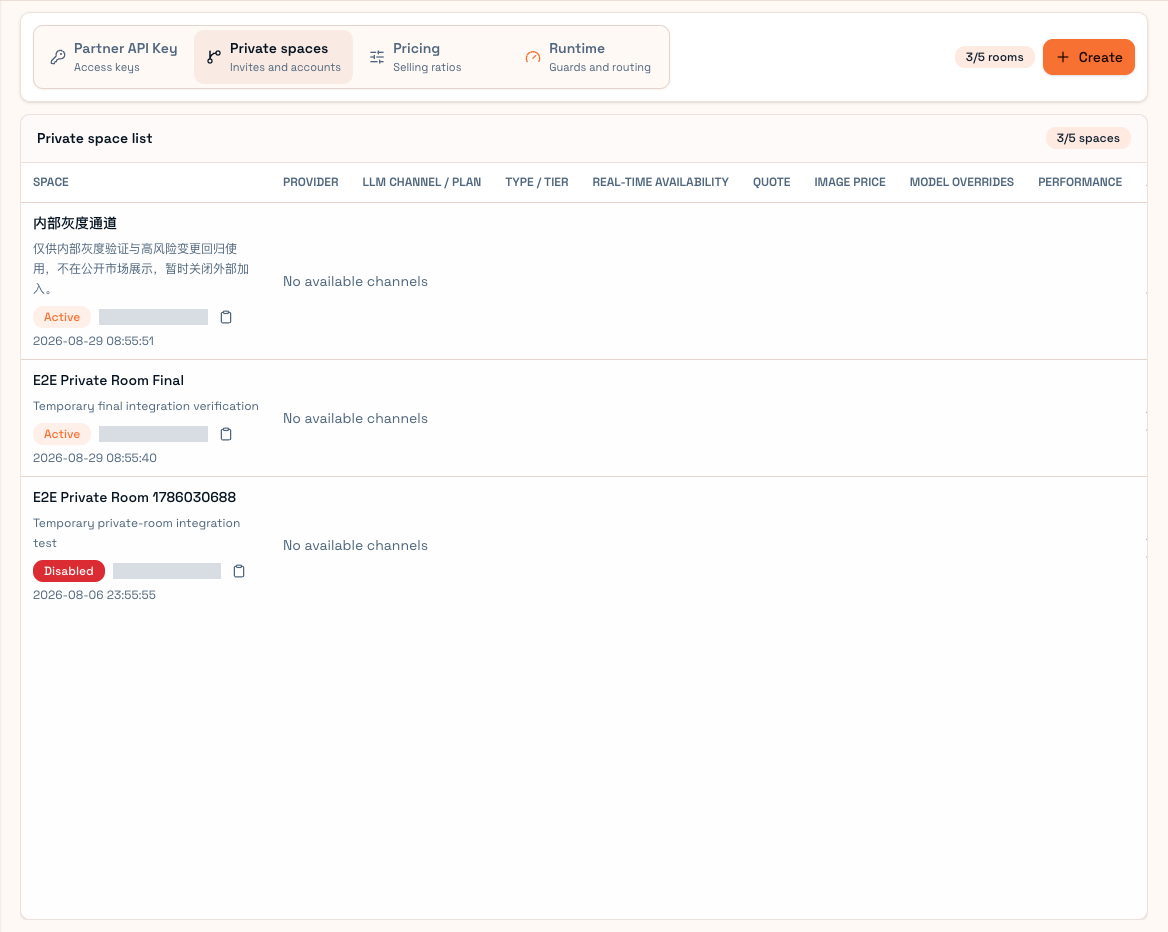The image size is (1168, 932).
Task: Click timestamp 2026-08-06 23:55:55
Action: [x=95, y=595]
